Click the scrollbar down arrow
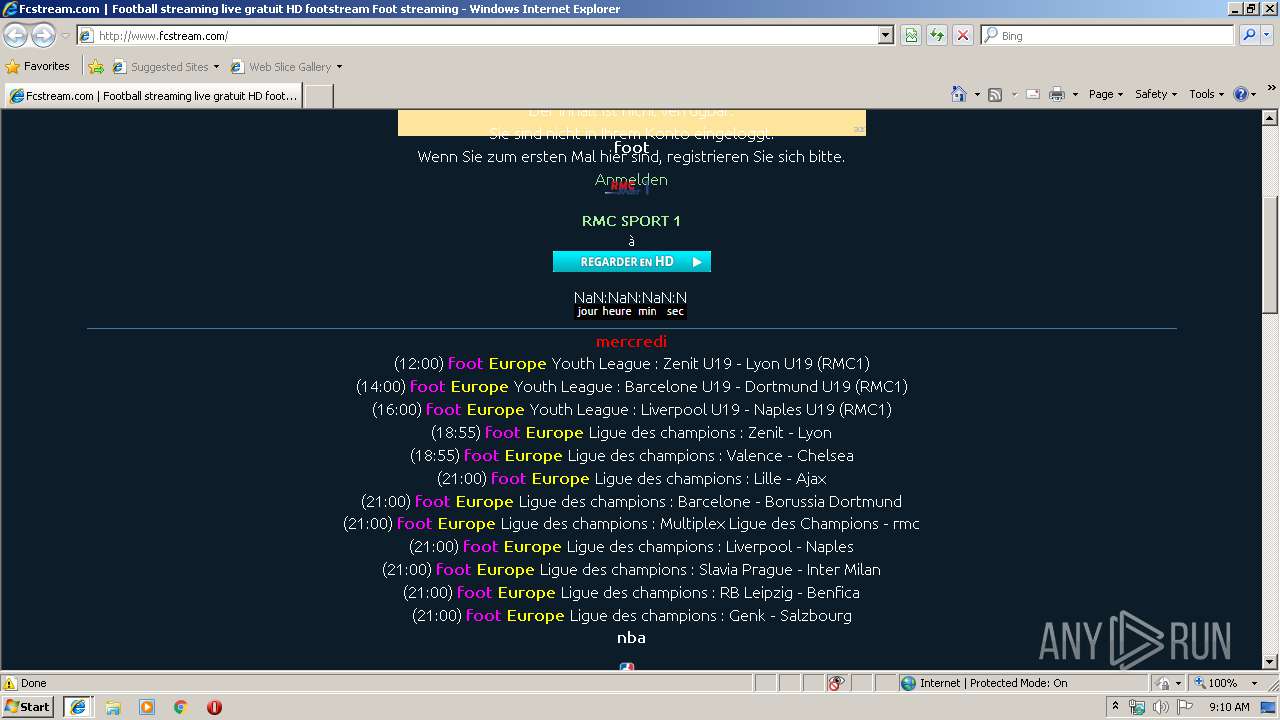Viewport: 1280px width, 720px height. pyautogui.click(x=1270, y=661)
